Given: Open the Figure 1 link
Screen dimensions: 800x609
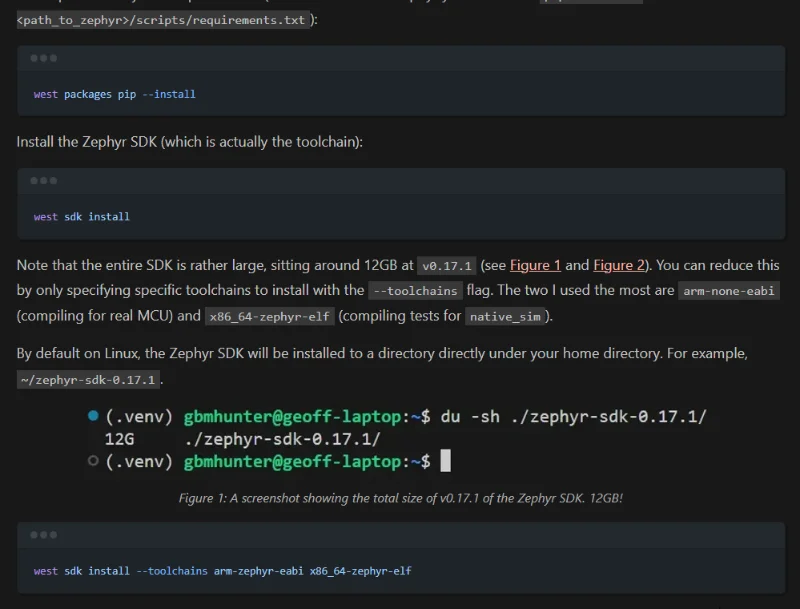Looking at the screenshot, I should pyautogui.click(x=535, y=265).
